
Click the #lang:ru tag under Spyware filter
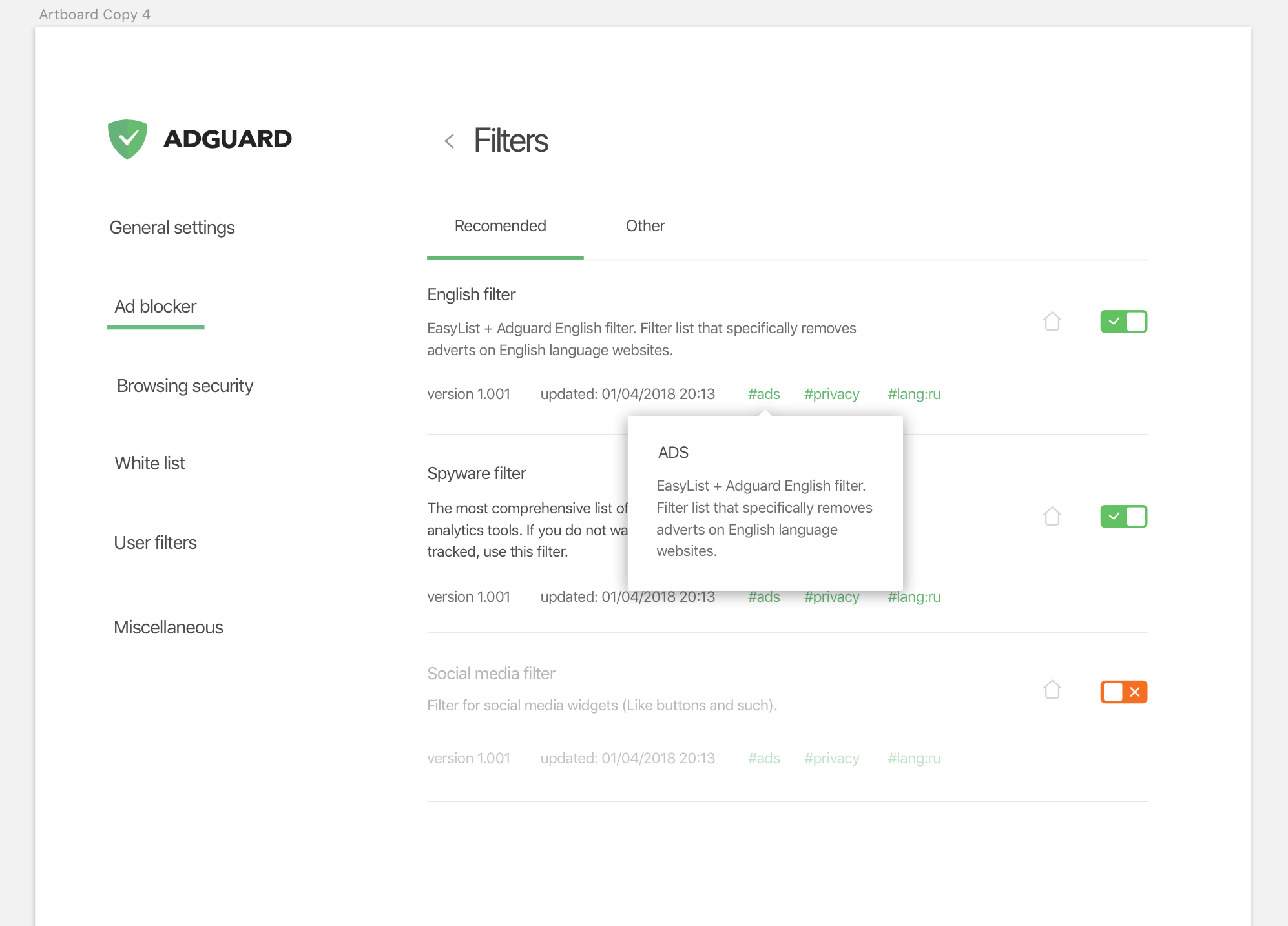(913, 597)
